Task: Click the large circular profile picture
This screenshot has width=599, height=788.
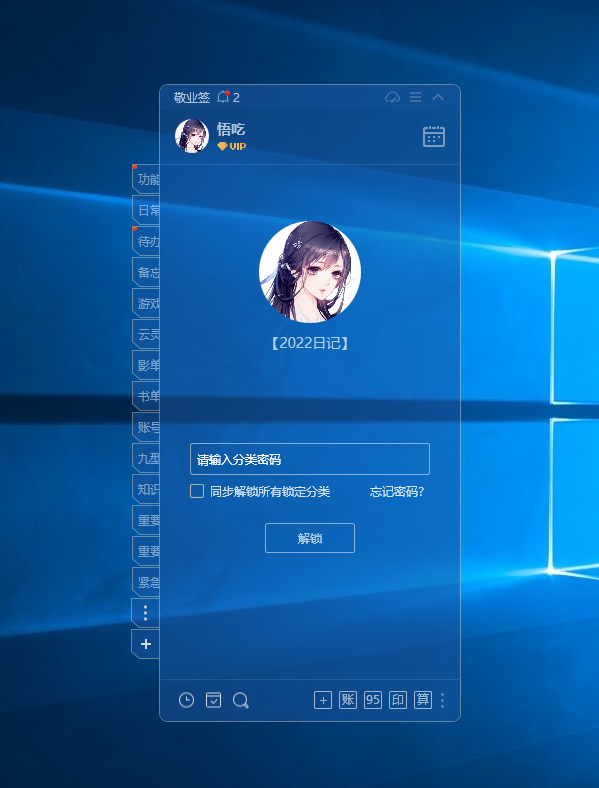Action: tap(310, 272)
